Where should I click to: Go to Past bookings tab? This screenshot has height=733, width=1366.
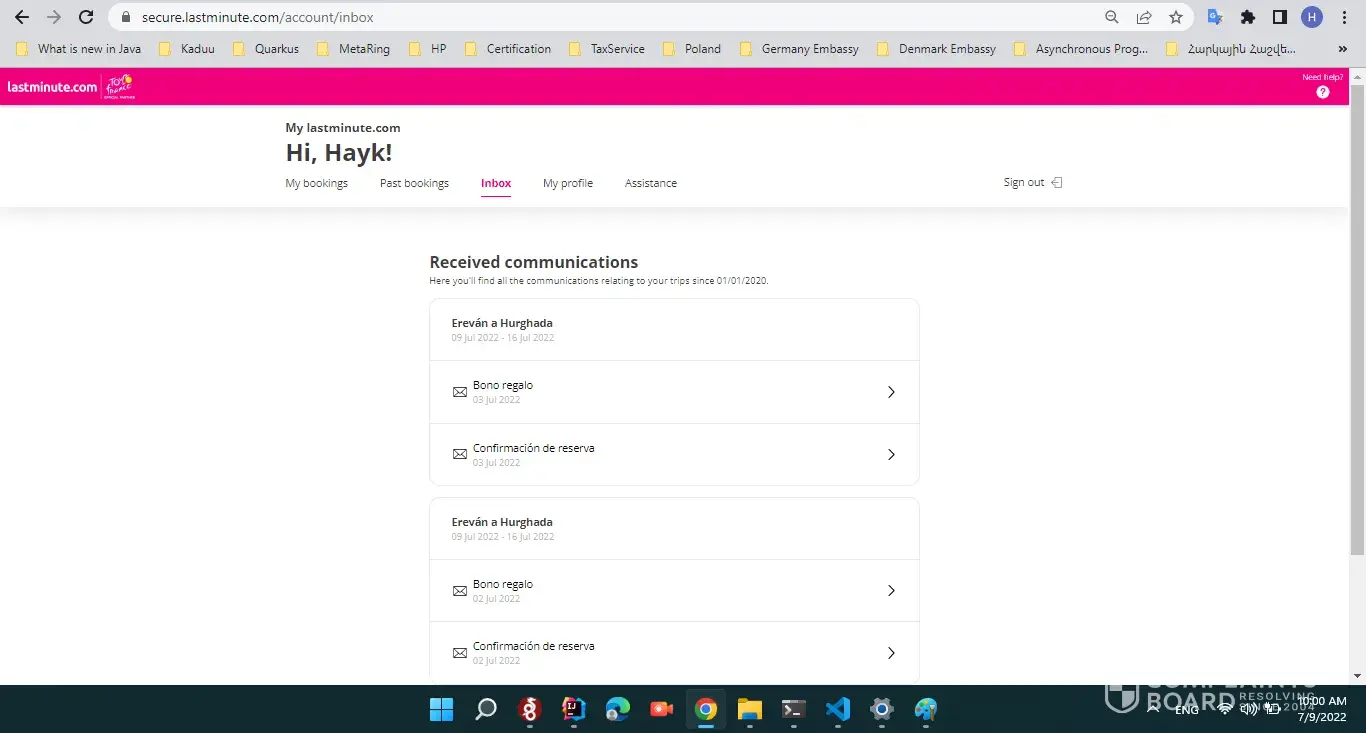click(414, 183)
